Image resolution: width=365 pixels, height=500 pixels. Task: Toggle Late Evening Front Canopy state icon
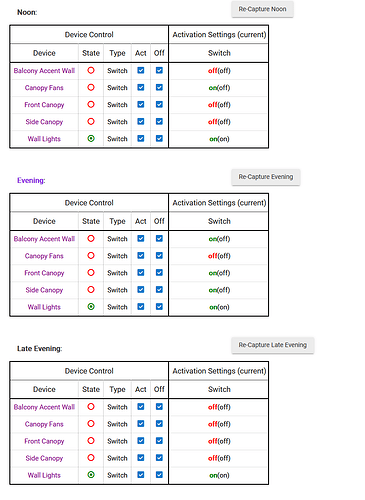click(91, 440)
